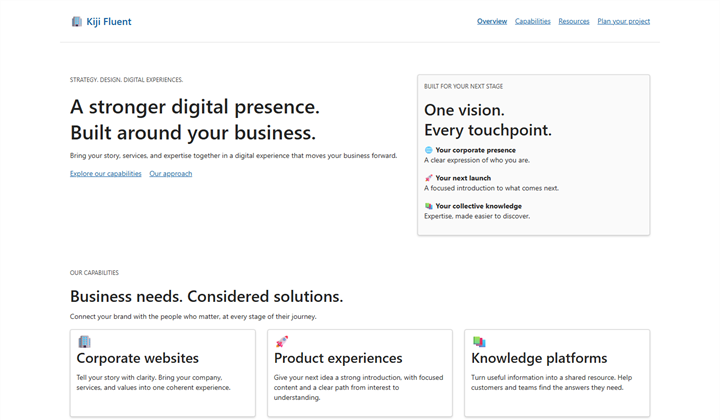Image resolution: width=720 pixels, height=420 pixels.
Task: Click the Product experiences card heading
Action: click(x=338, y=358)
